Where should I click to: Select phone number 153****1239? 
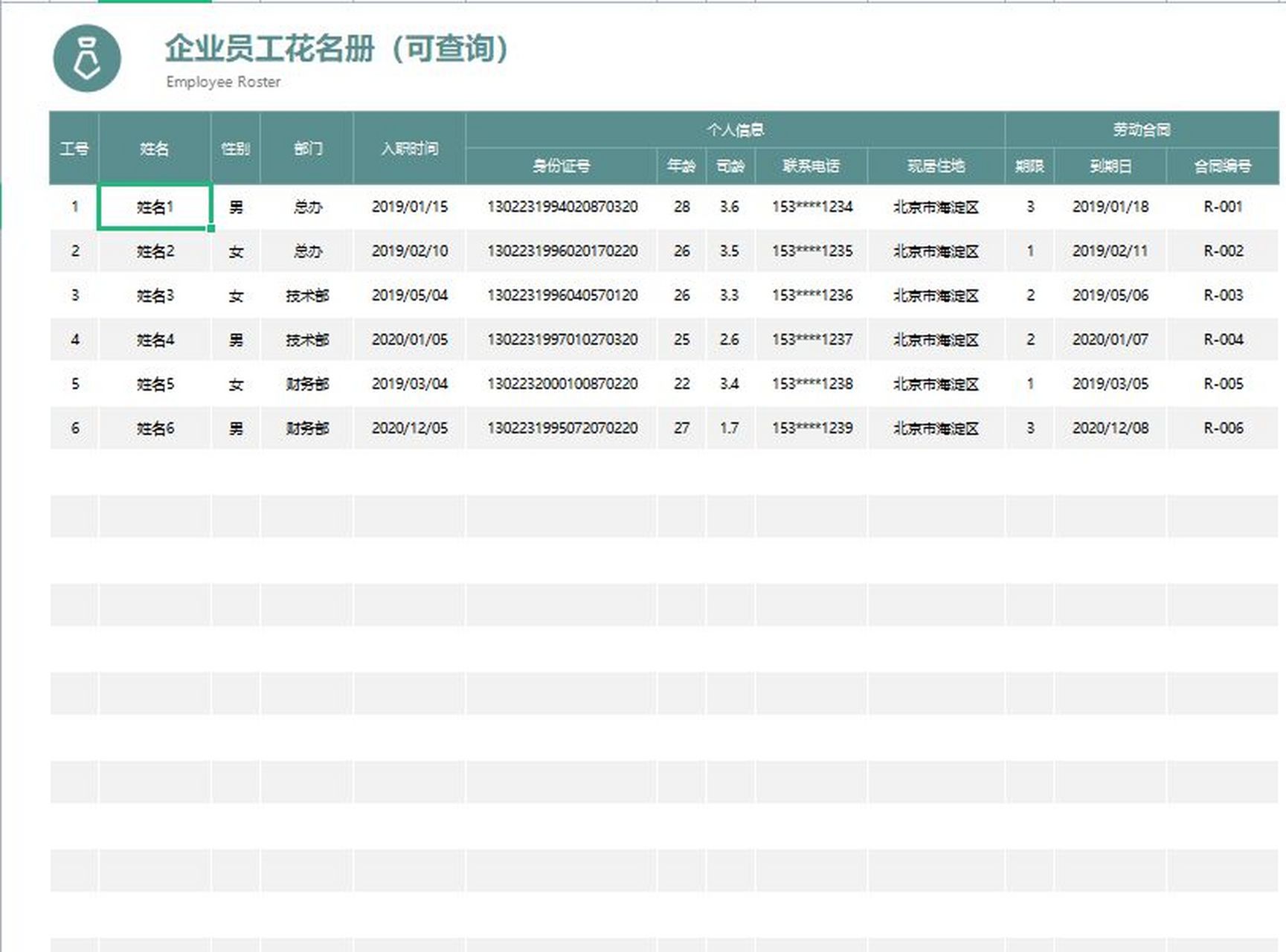point(812,428)
